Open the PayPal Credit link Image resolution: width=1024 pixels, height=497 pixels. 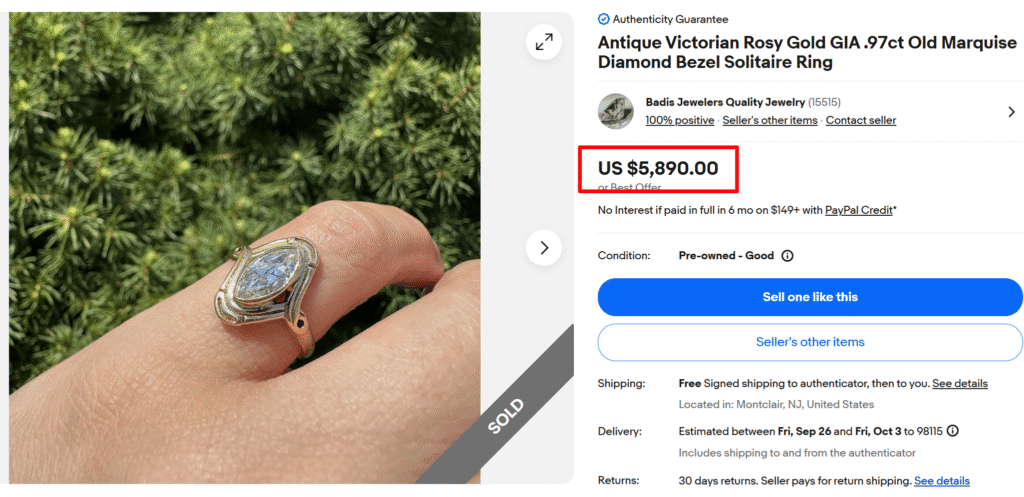858,211
